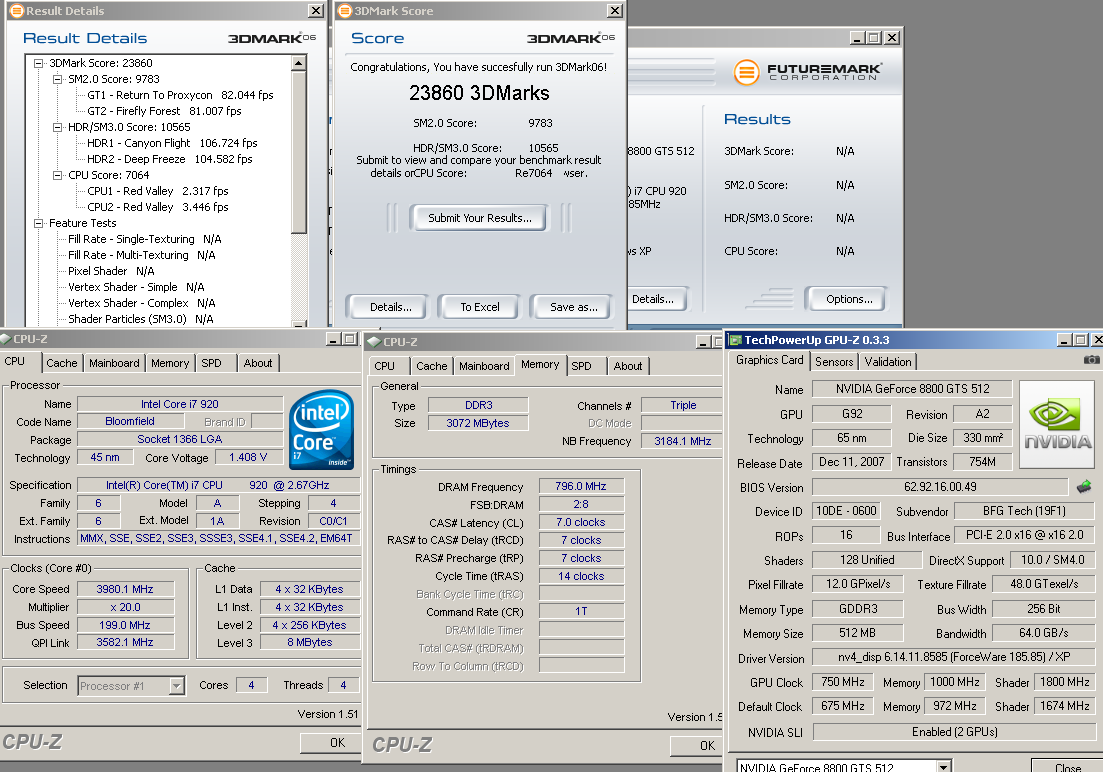Select Pixel Shader feature test row

click(x=111, y=271)
